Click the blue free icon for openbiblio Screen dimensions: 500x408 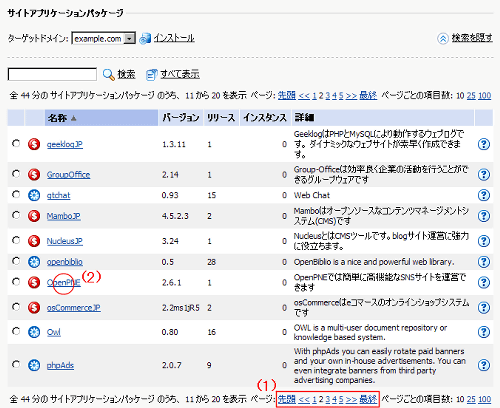click(x=34, y=262)
